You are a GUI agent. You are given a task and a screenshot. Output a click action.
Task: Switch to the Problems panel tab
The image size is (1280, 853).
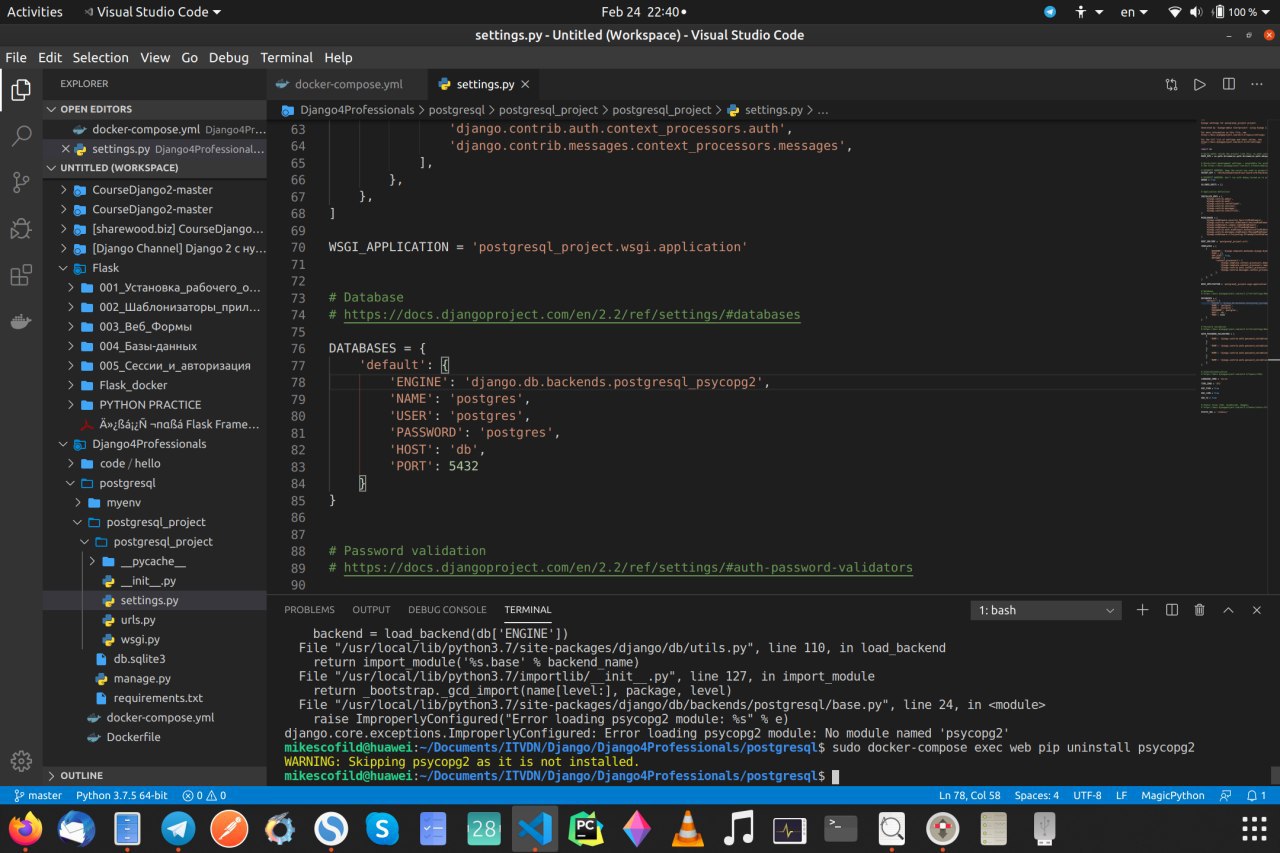(x=309, y=610)
